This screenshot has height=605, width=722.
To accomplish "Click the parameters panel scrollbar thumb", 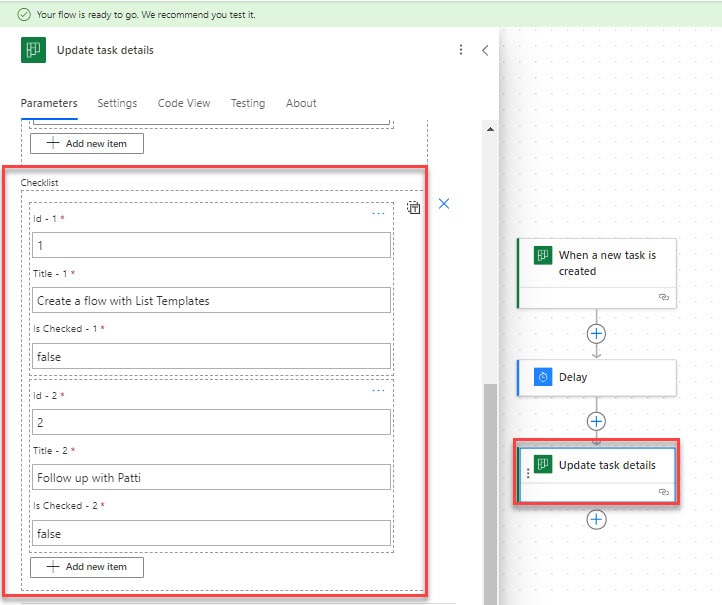I will (x=490, y=493).
